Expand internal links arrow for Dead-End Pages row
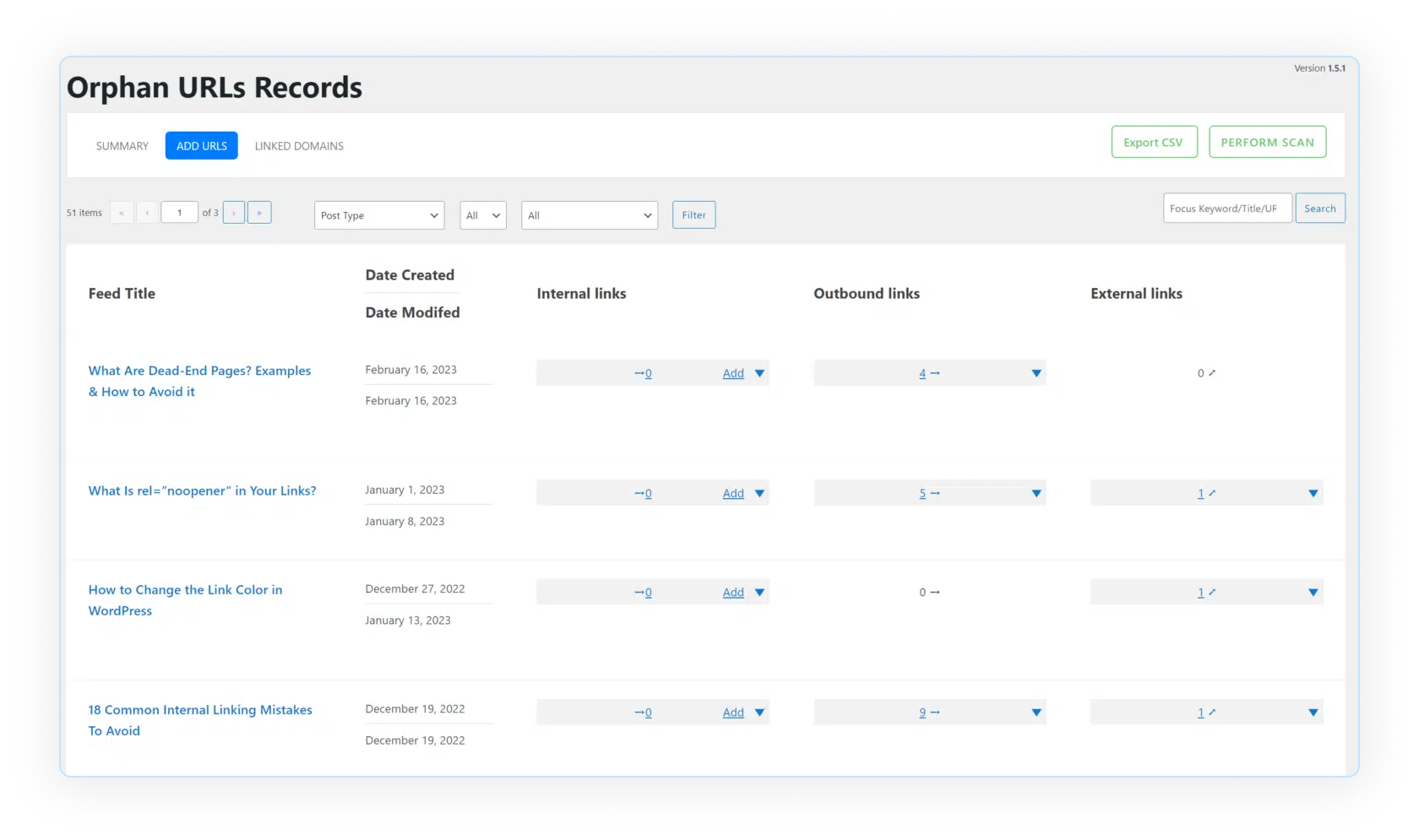This screenshot has height=840, width=1419. tap(759, 373)
